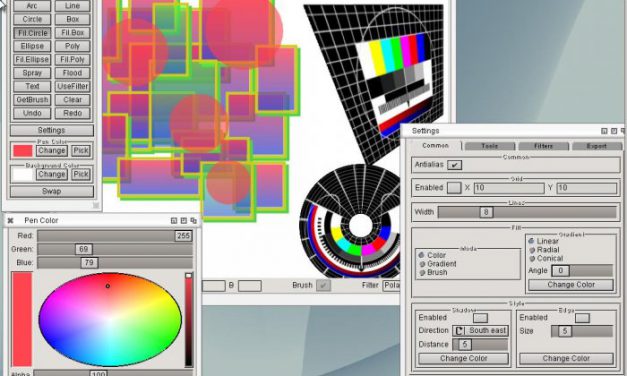Click Change Color in Gradient section
The width and height of the screenshot is (627, 376).
pos(571,284)
